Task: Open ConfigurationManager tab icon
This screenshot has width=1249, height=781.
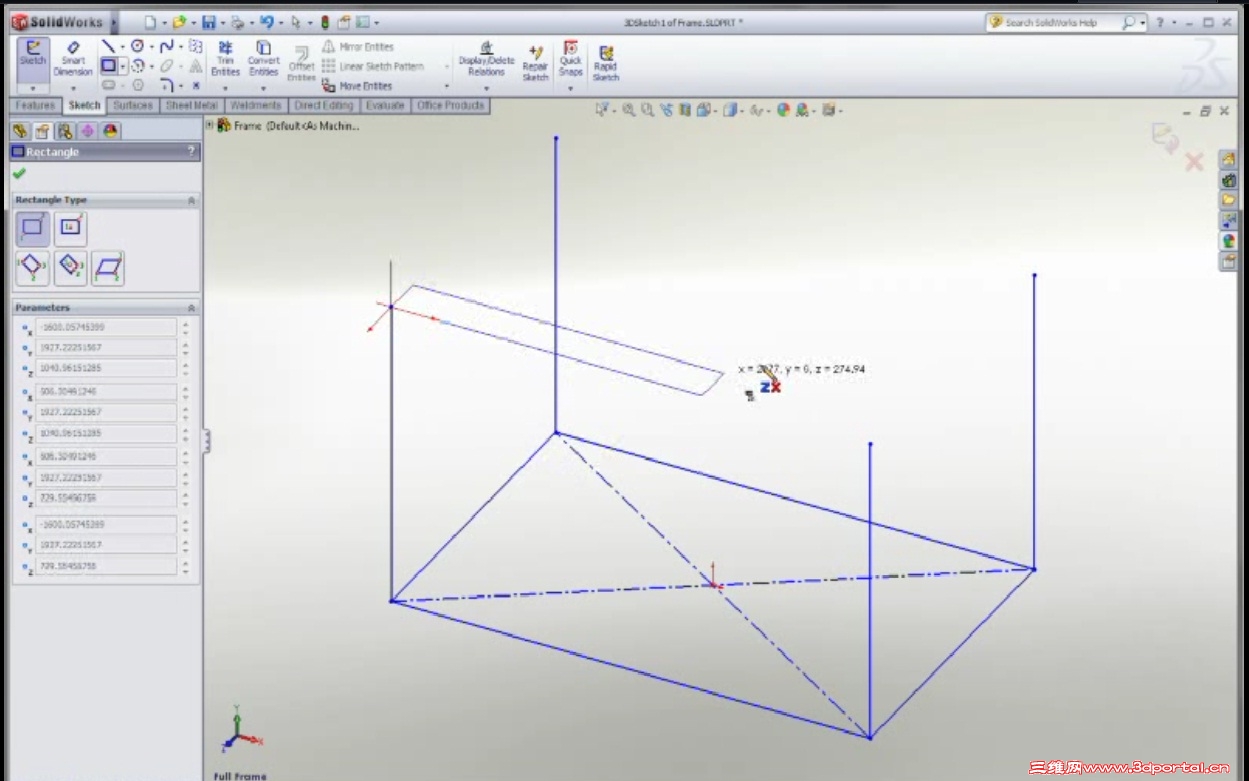Action: [x=65, y=131]
